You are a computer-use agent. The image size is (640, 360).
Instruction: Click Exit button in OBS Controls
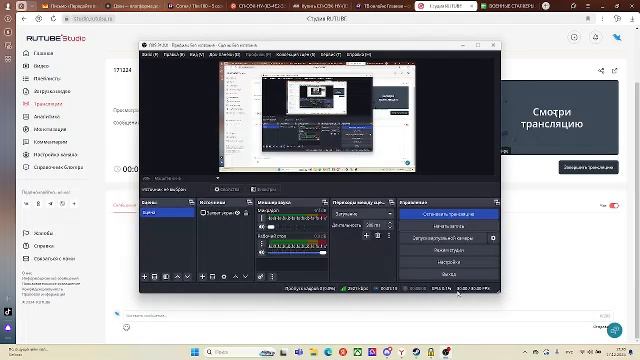[x=449, y=274]
